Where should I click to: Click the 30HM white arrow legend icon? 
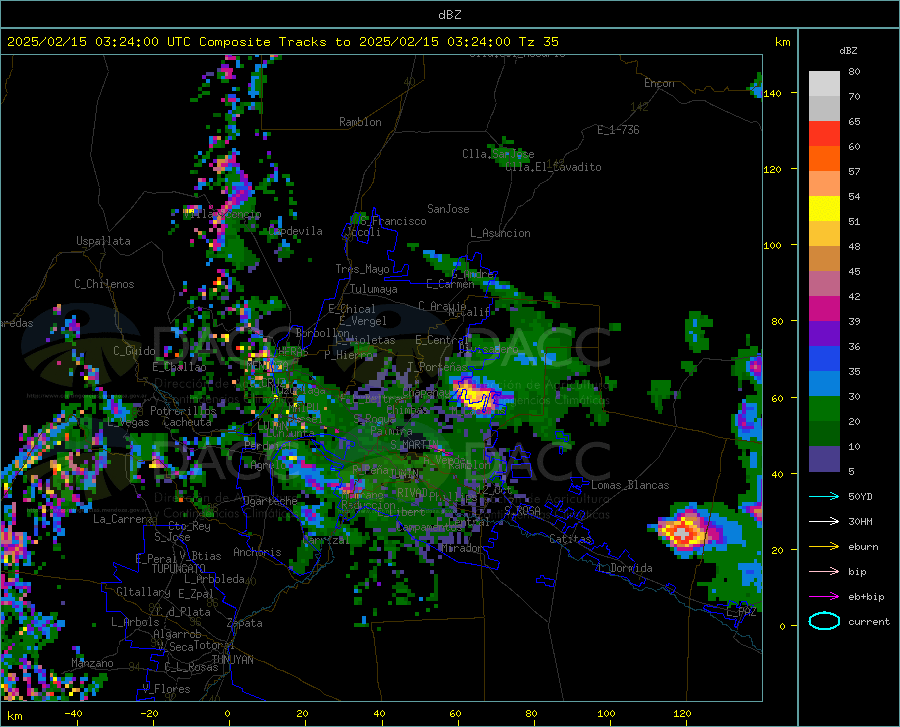pyautogui.click(x=824, y=522)
